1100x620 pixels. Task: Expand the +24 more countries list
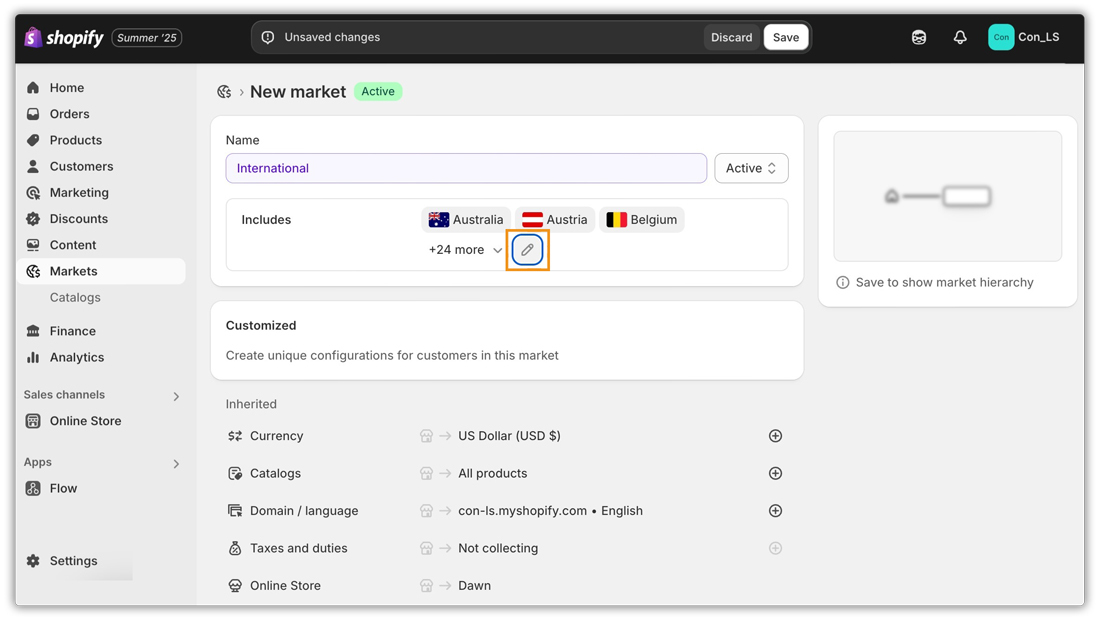[465, 250]
